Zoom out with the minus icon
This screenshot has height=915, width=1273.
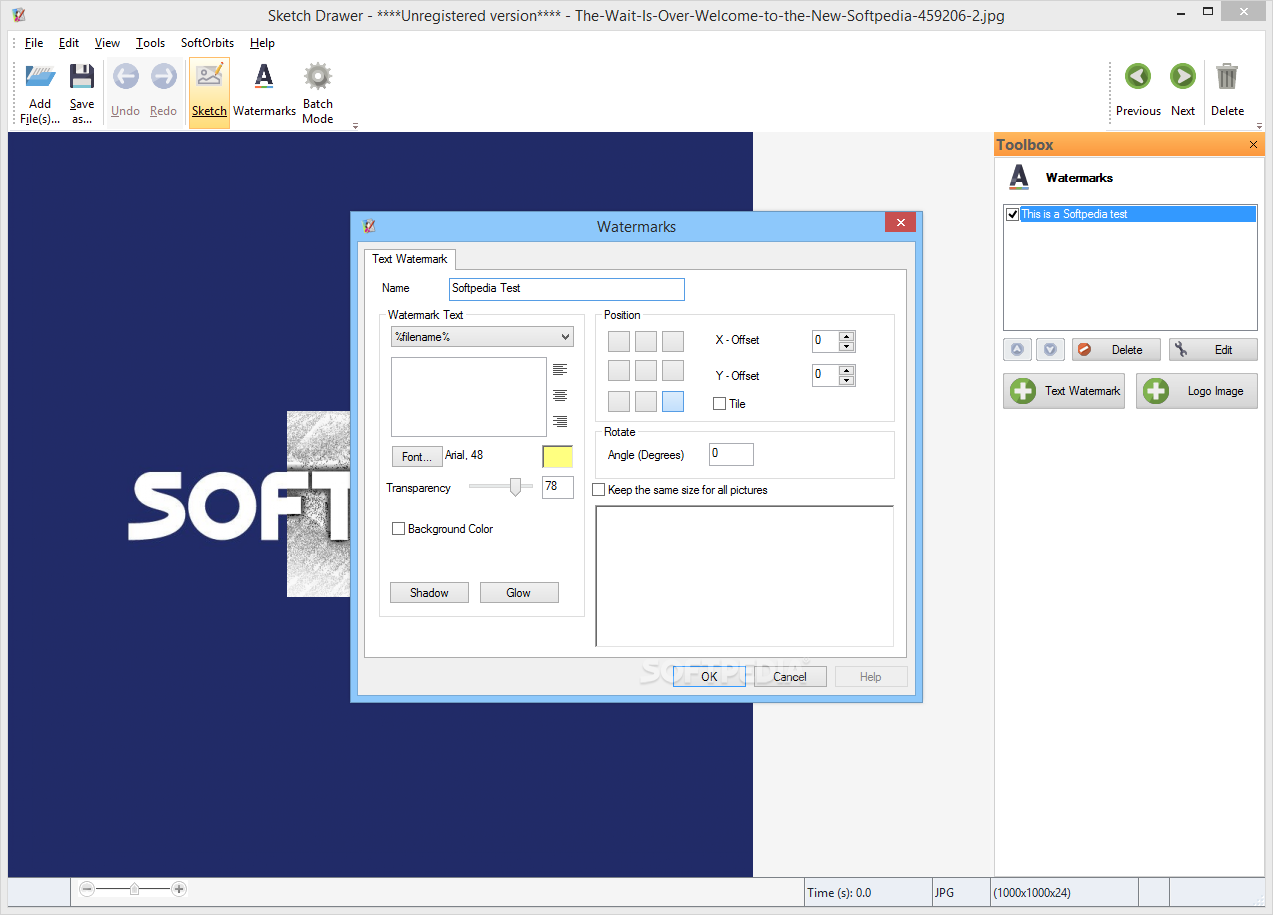(87, 888)
